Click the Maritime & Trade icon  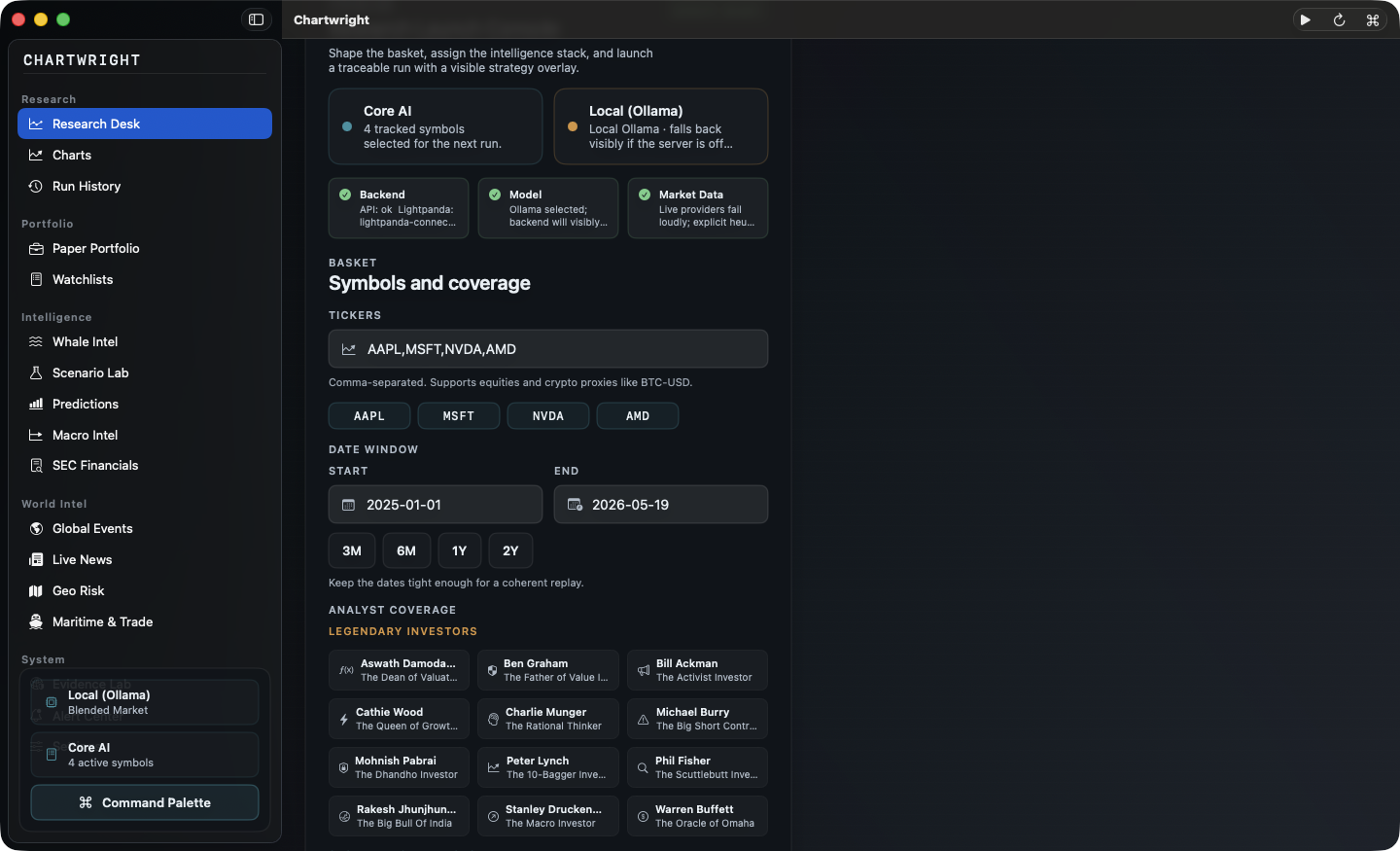pyautogui.click(x=36, y=621)
